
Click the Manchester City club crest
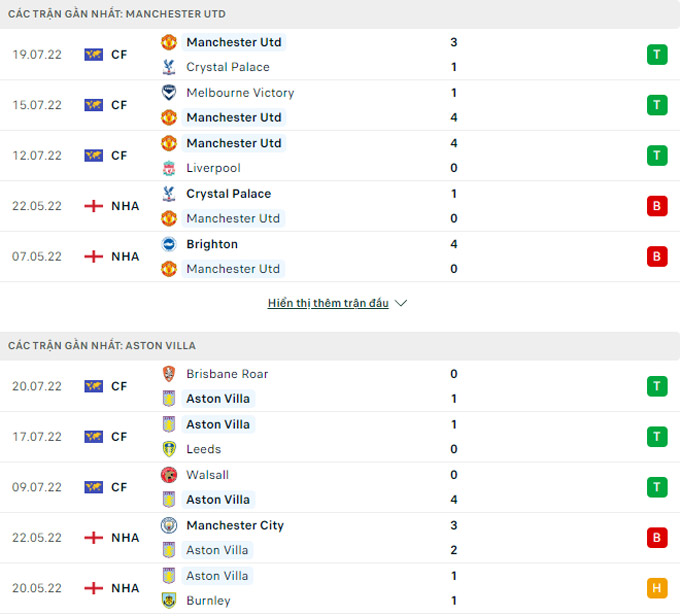169,526
